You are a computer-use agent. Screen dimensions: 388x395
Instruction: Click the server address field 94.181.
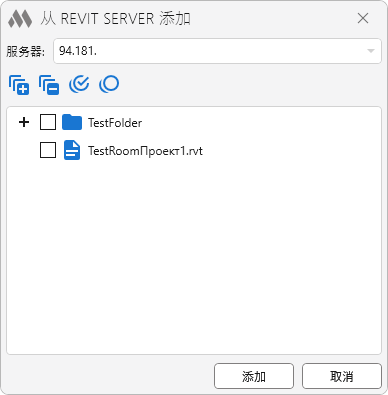217,51
